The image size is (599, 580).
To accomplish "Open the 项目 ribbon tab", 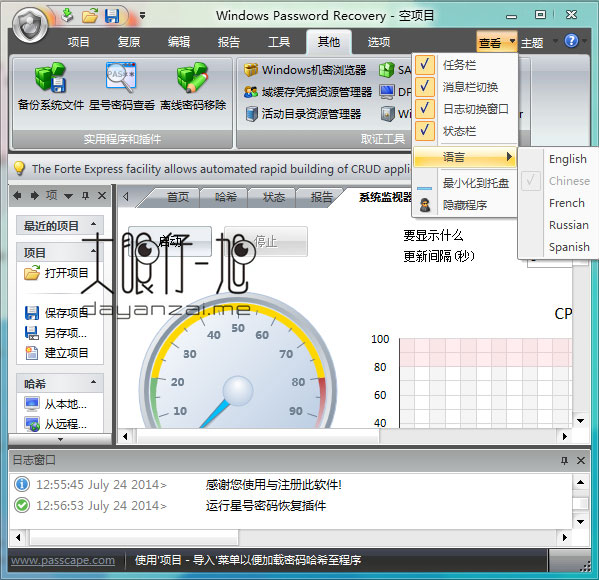I will pyautogui.click(x=79, y=42).
